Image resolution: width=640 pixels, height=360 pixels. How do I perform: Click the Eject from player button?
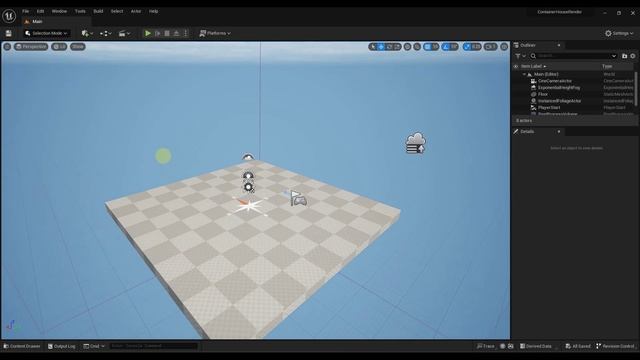coord(176,33)
